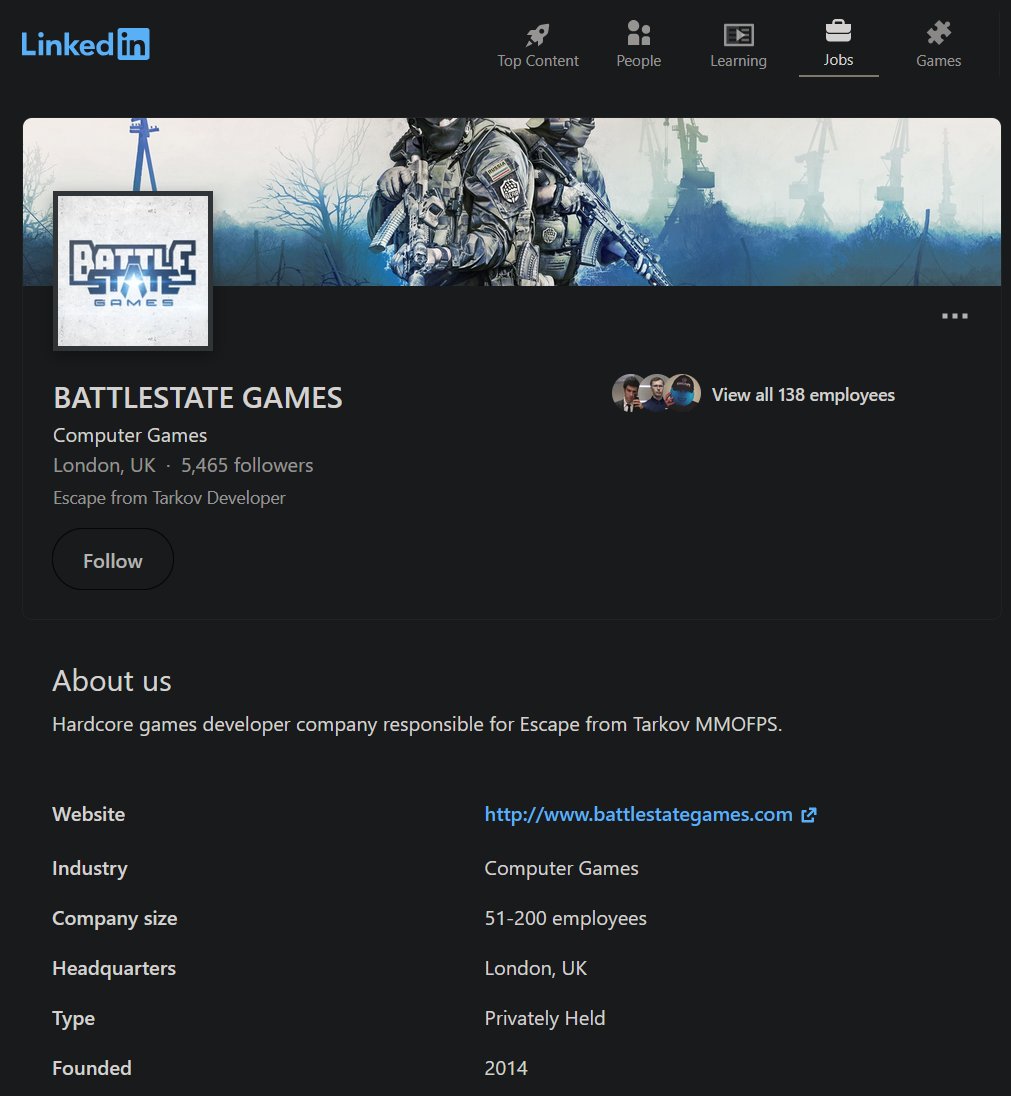Click the 'Hardcore games developer company' description
The image size is (1011, 1096).
click(417, 724)
